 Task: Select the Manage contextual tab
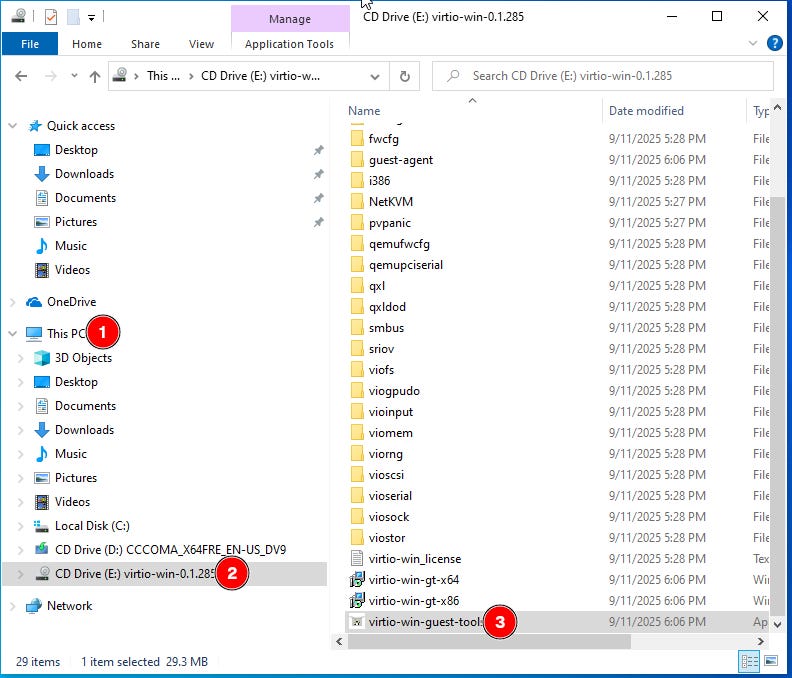click(290, 19)
